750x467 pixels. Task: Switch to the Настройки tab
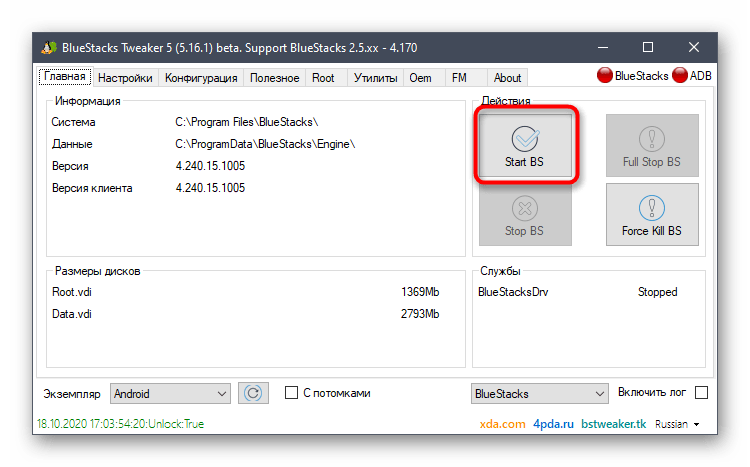[125, 78]
